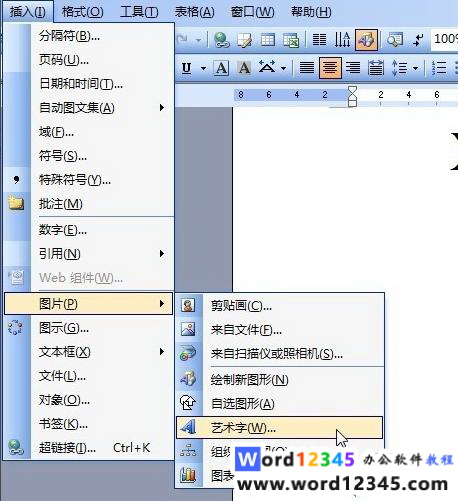Viewport: 458px width, 501px height.
Task: Select 书签(K)... menu item
Action: point(89,424)
